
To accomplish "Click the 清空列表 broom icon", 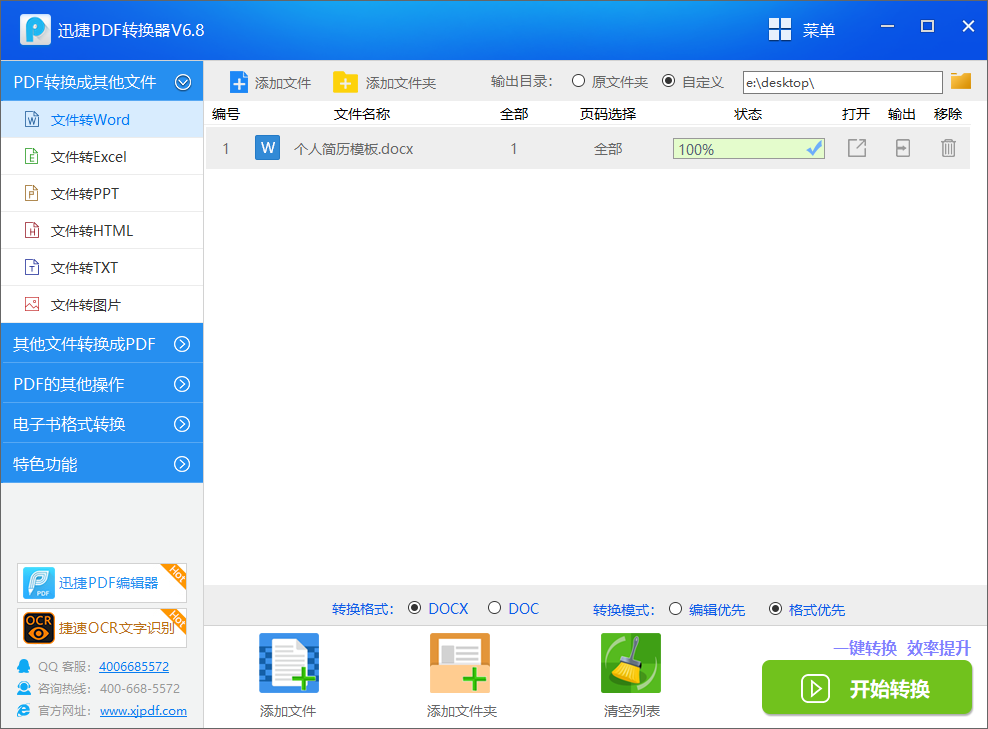I will click(631, 662).
